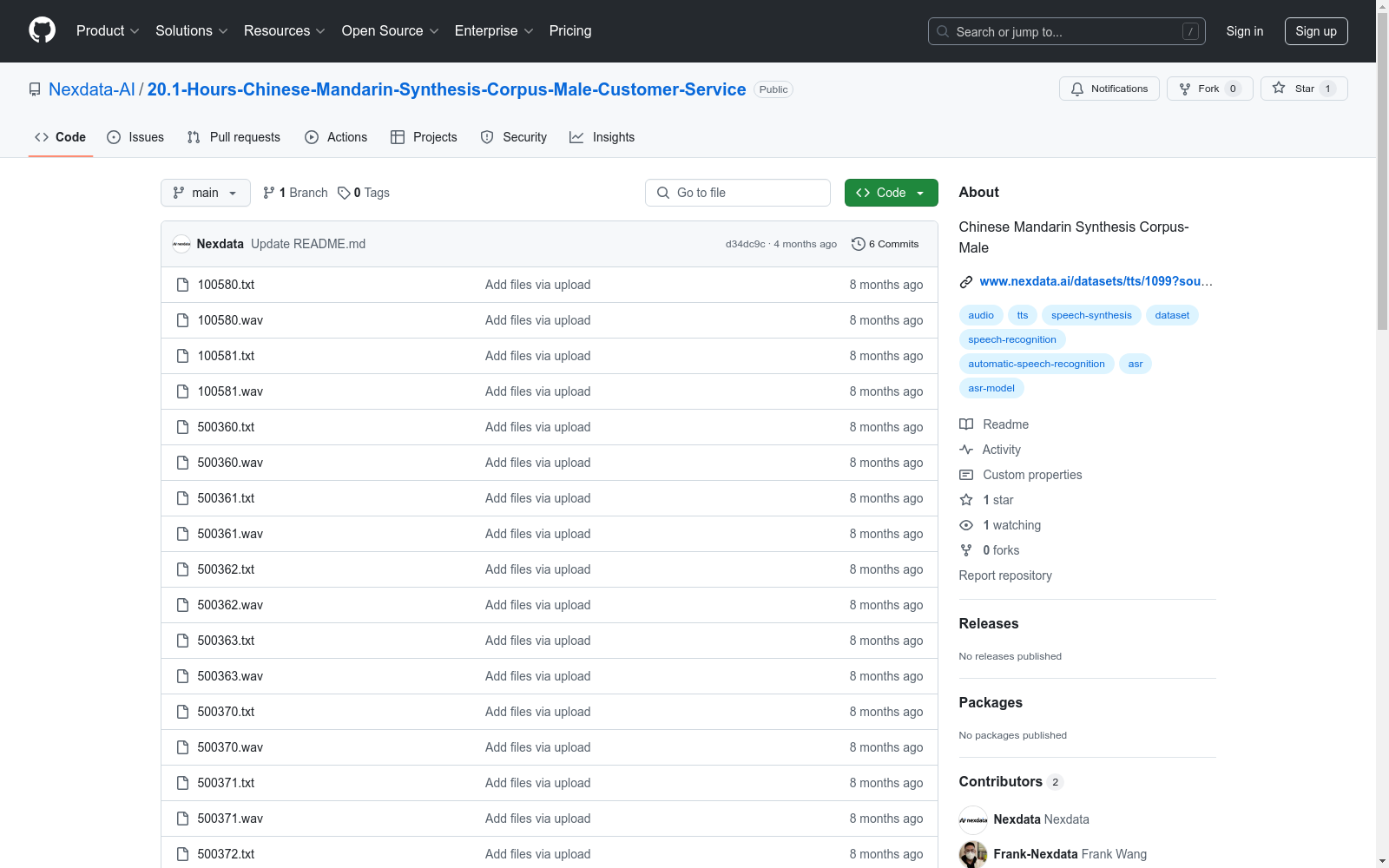Click the Search or jump to field
This screenshot has height=868, width=1389.
1067,31
